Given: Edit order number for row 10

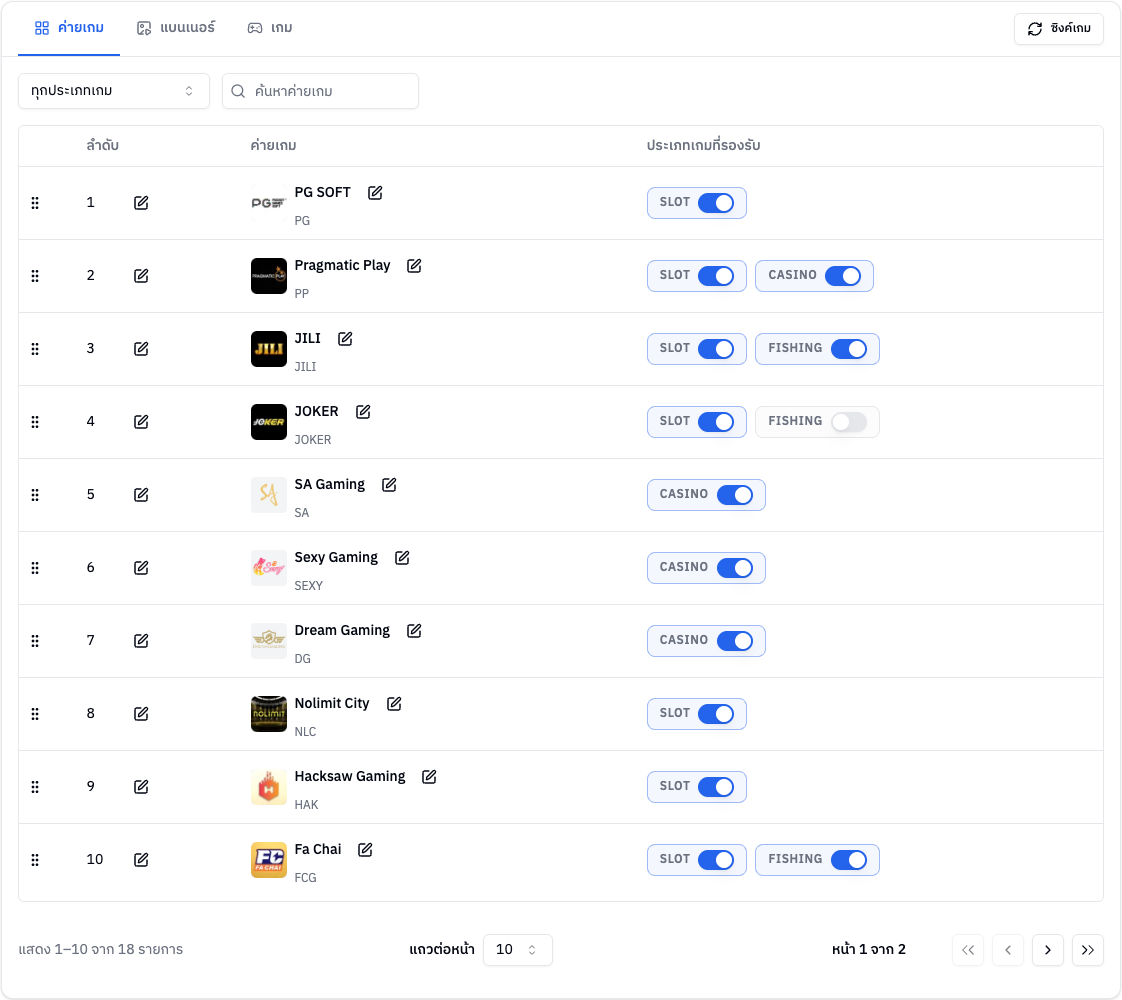Looking at the screenshot, I should (141, 859).
